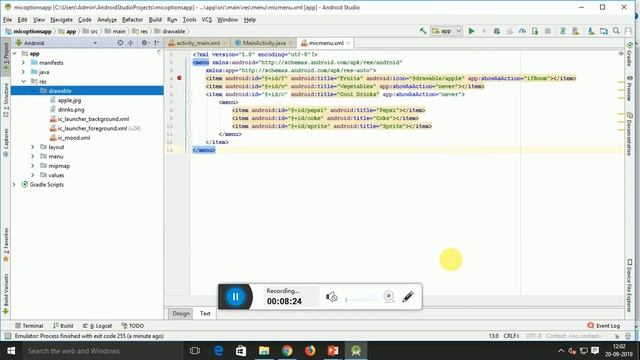The image size is (640, 360).
Task: Open the Build tool window
Action: tap(63, 326)
